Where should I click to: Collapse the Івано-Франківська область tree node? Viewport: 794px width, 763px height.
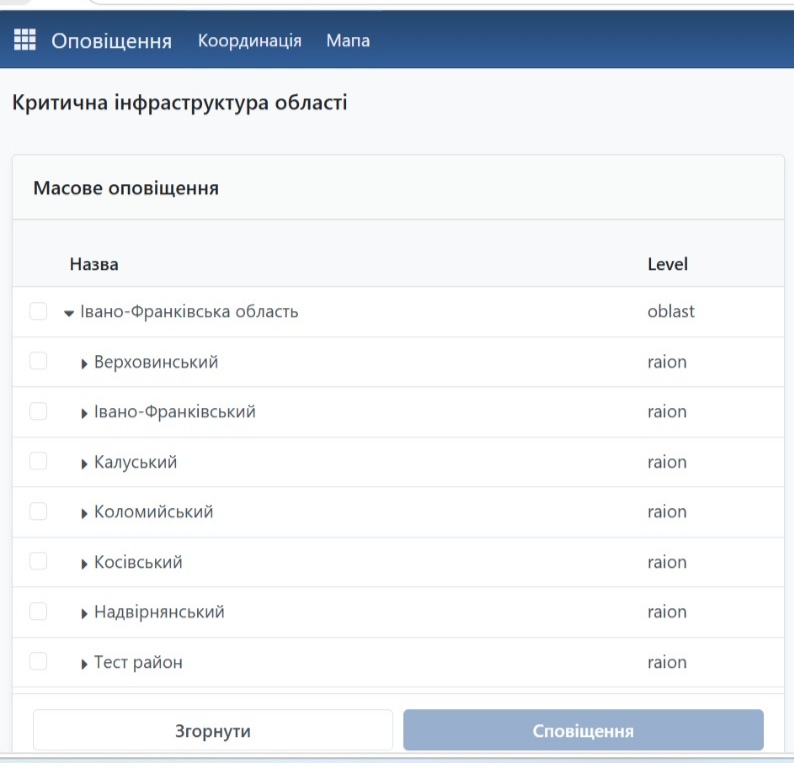(x=69, y=313)
